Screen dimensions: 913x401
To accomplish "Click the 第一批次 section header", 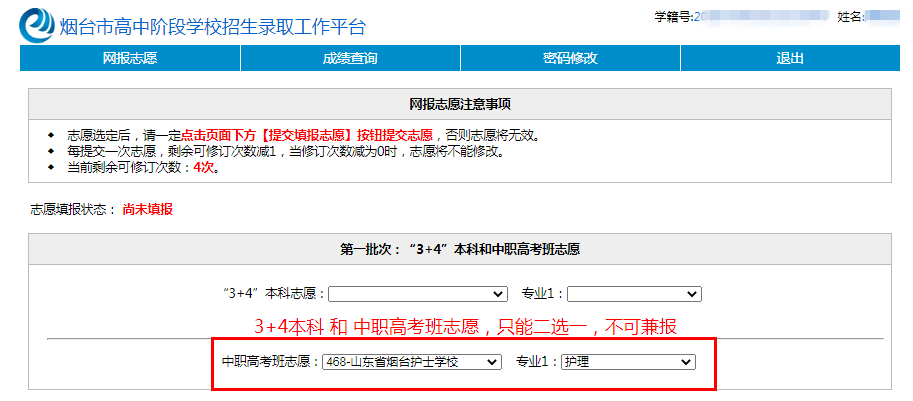I will point(460,249).
